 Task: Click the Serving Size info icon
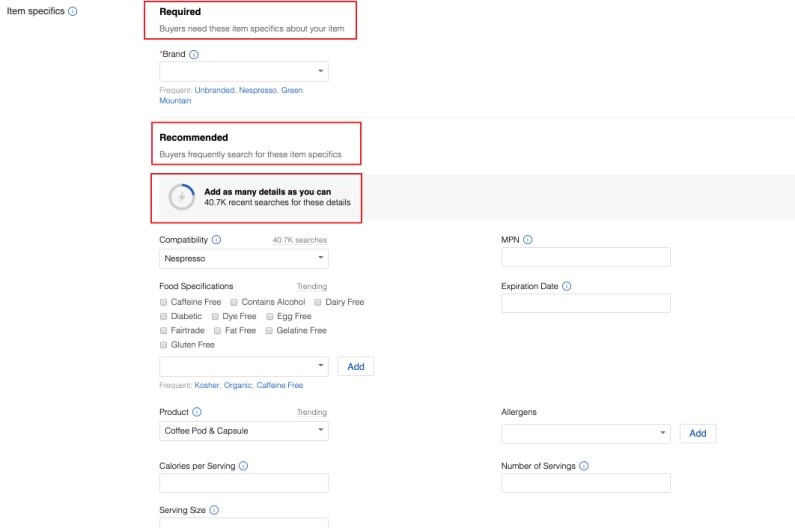(x=214, y=510)
